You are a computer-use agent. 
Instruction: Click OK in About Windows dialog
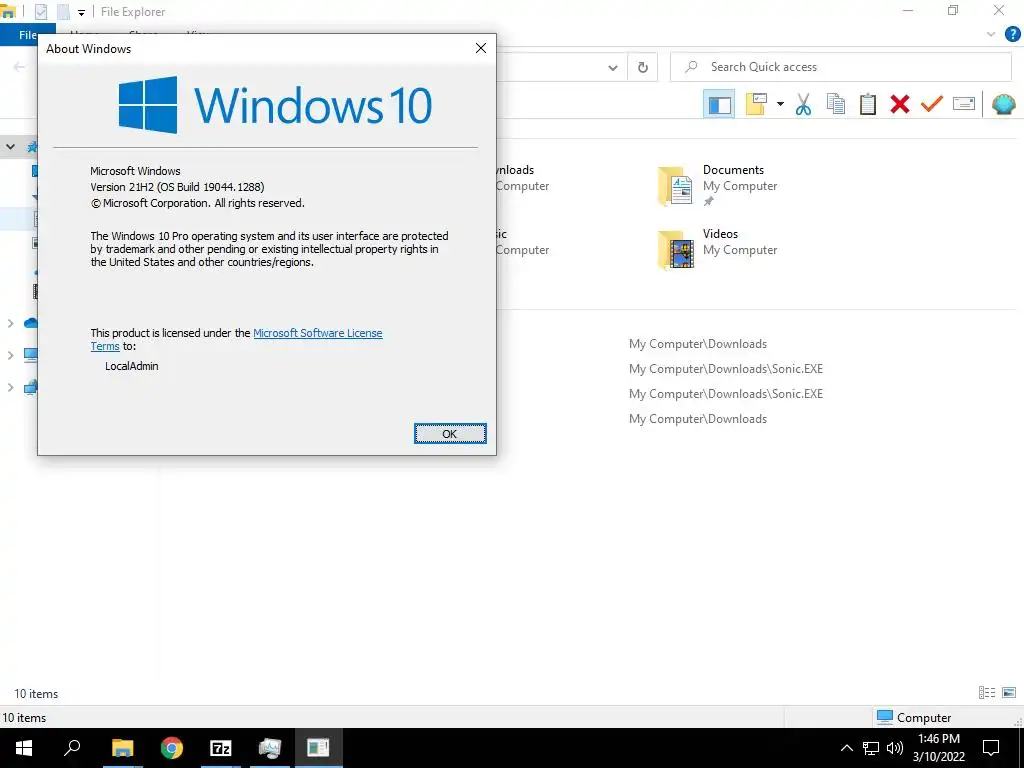[450, 434]
